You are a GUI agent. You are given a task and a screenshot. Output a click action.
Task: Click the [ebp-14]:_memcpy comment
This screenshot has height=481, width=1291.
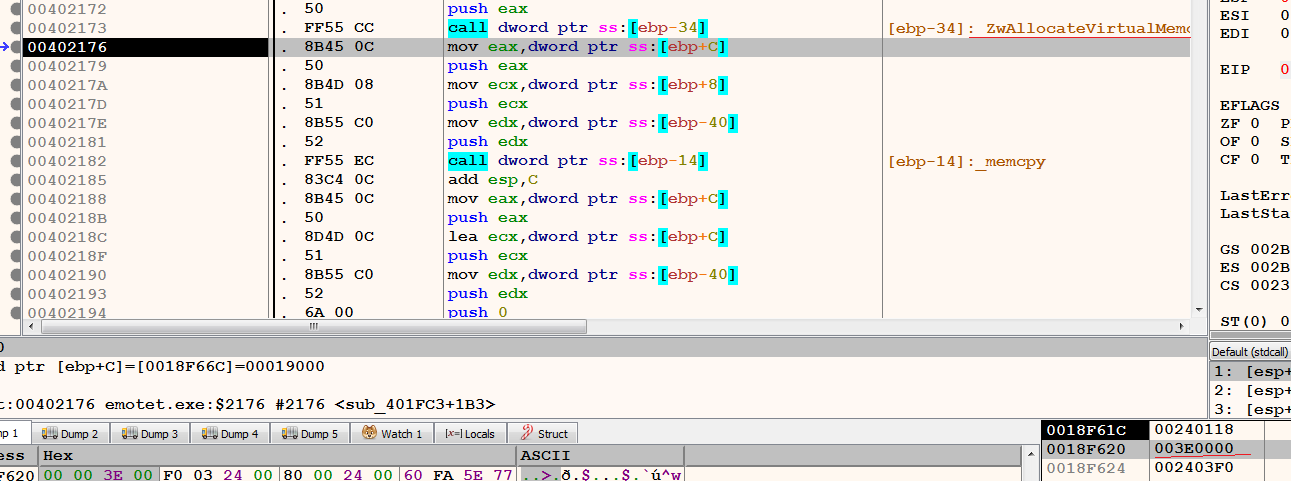[x=967, y=161]
